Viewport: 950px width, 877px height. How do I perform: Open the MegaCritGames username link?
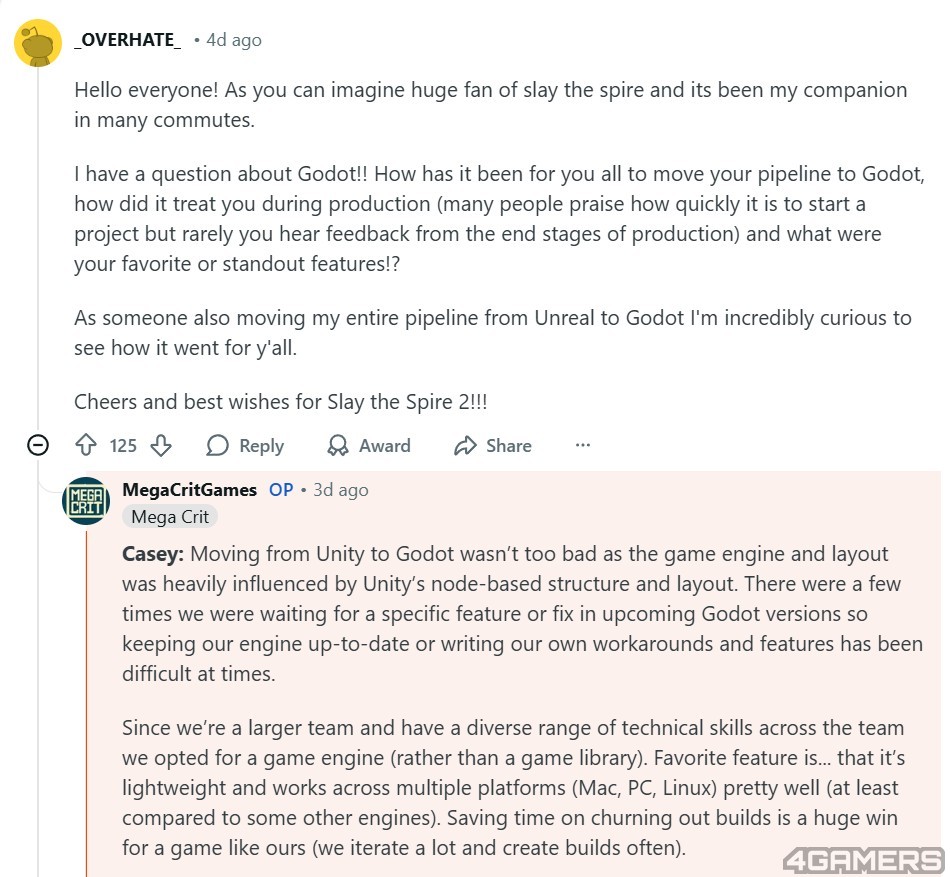click(x=189, y=490)
